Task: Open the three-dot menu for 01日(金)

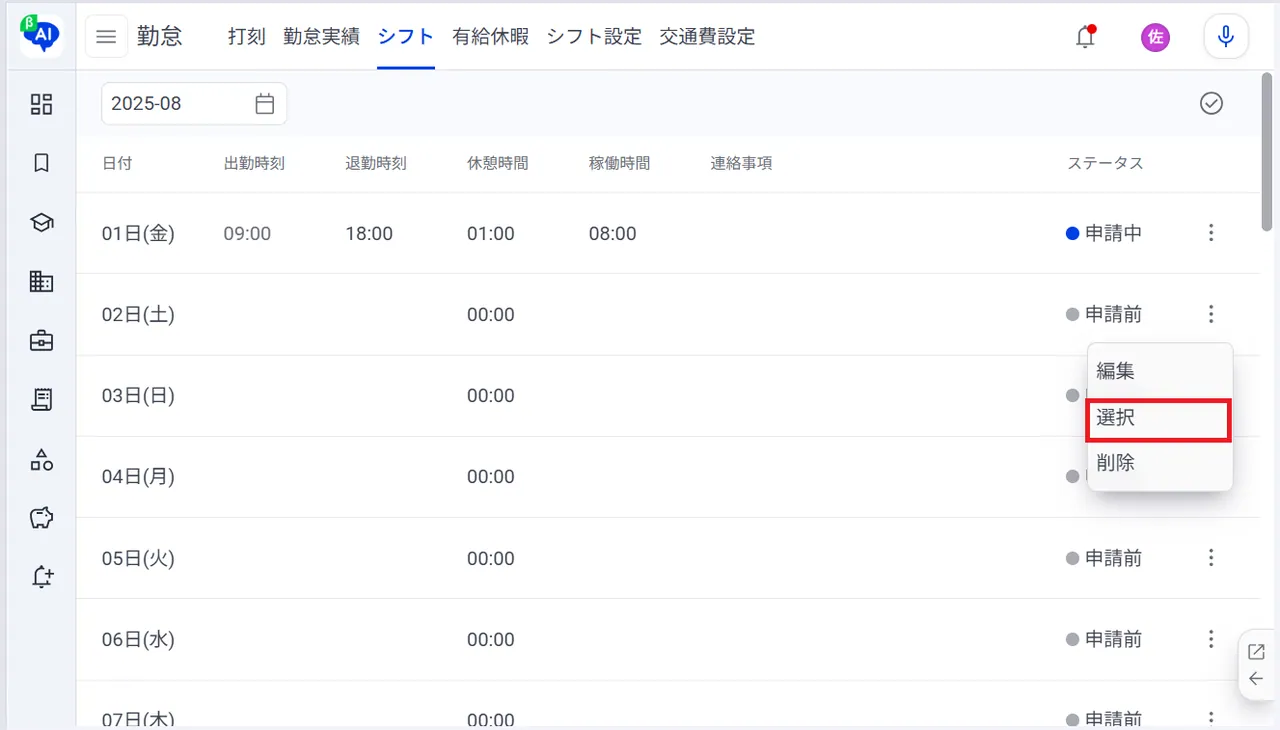Action: [x=1211, y=233]
